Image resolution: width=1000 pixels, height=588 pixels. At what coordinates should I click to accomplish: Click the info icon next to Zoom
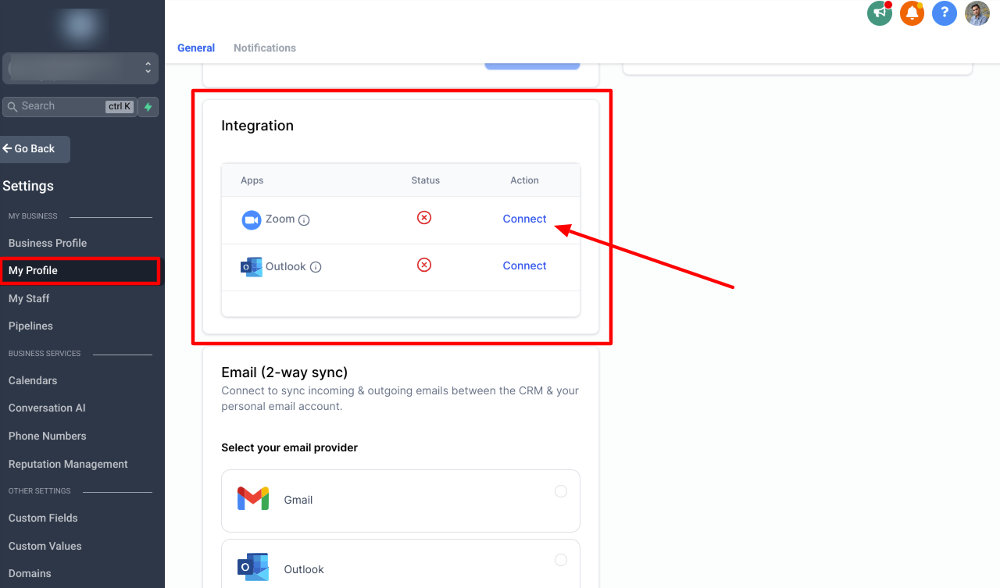(304, 220)
